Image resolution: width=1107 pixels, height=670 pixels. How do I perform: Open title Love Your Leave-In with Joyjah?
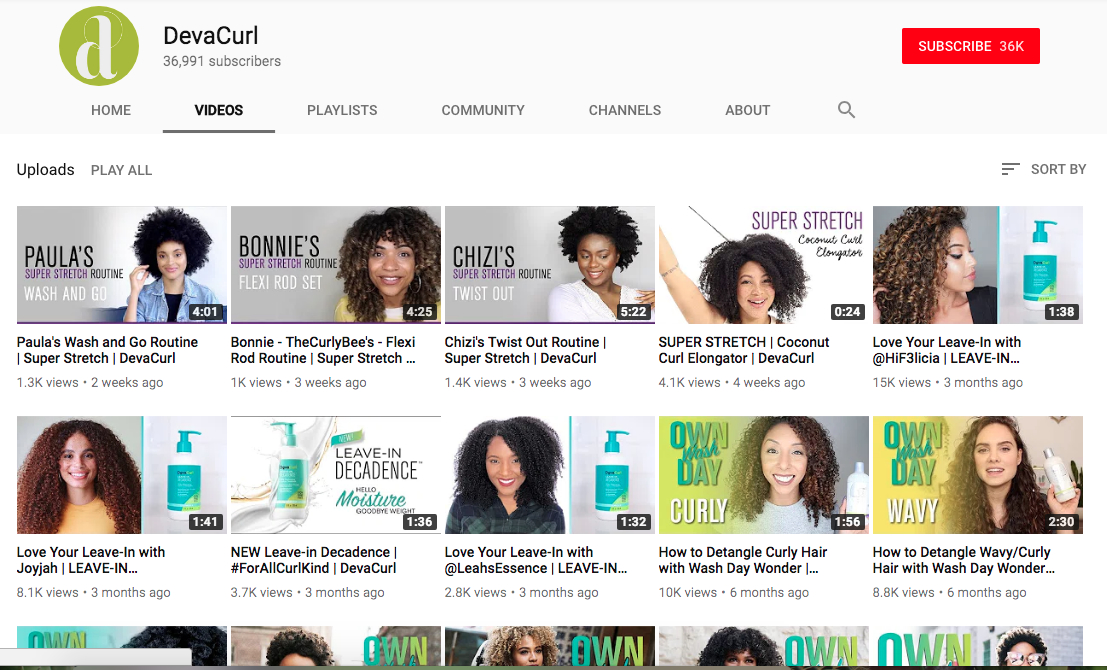point(91,560)
